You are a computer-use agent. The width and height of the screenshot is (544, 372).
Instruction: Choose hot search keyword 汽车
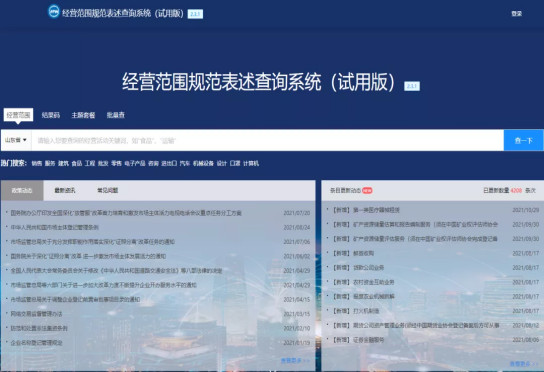pos(185,163)
